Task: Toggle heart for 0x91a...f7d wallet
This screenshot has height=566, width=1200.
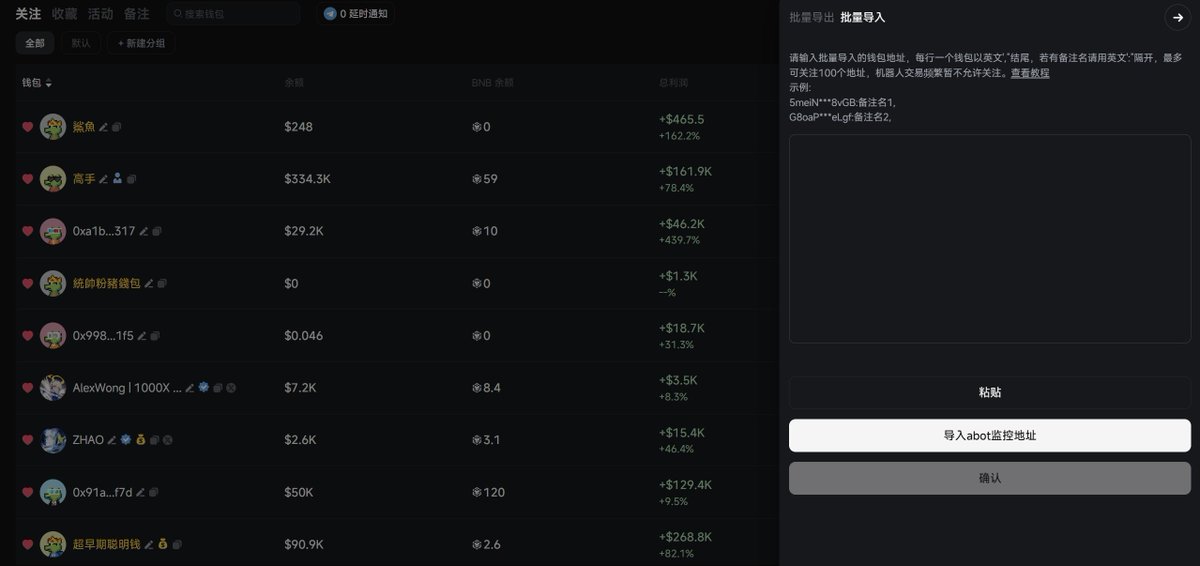Action: click(x=27, y=492)
